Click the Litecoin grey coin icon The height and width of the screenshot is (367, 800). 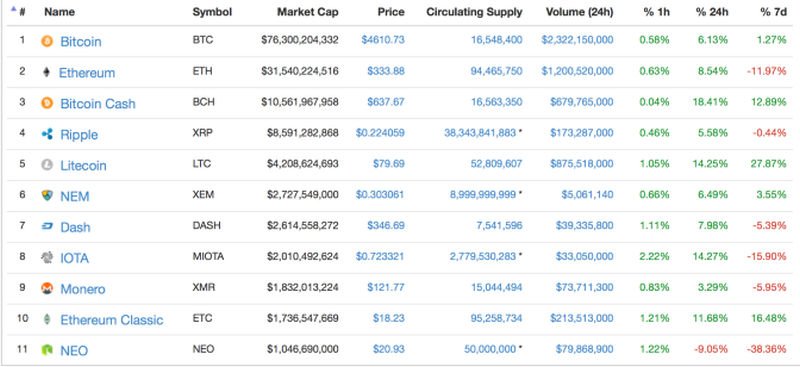coord(47,165)
